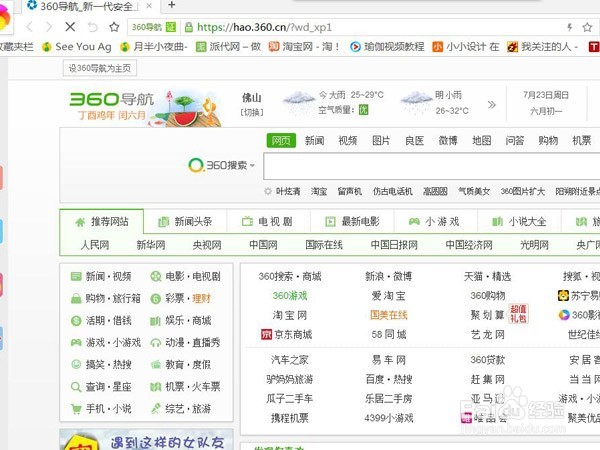Click the 电影·电视剧 film reel icon

[x=155, y=276]
